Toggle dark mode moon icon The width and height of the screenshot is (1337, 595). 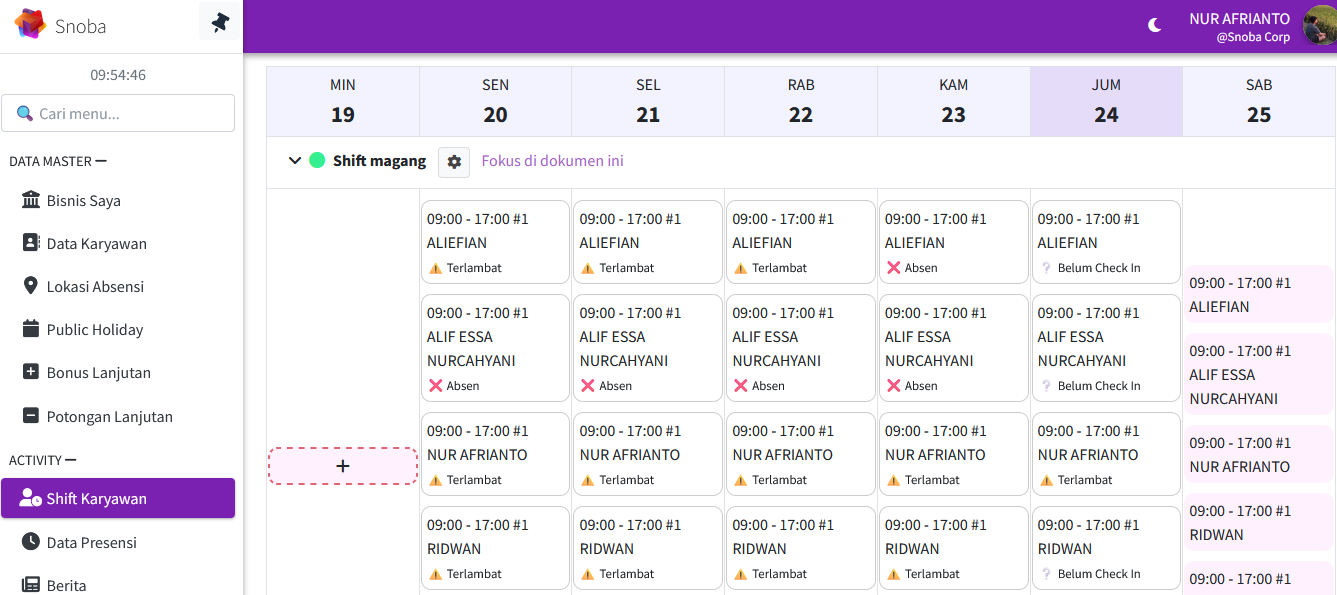click(1154, 26)
